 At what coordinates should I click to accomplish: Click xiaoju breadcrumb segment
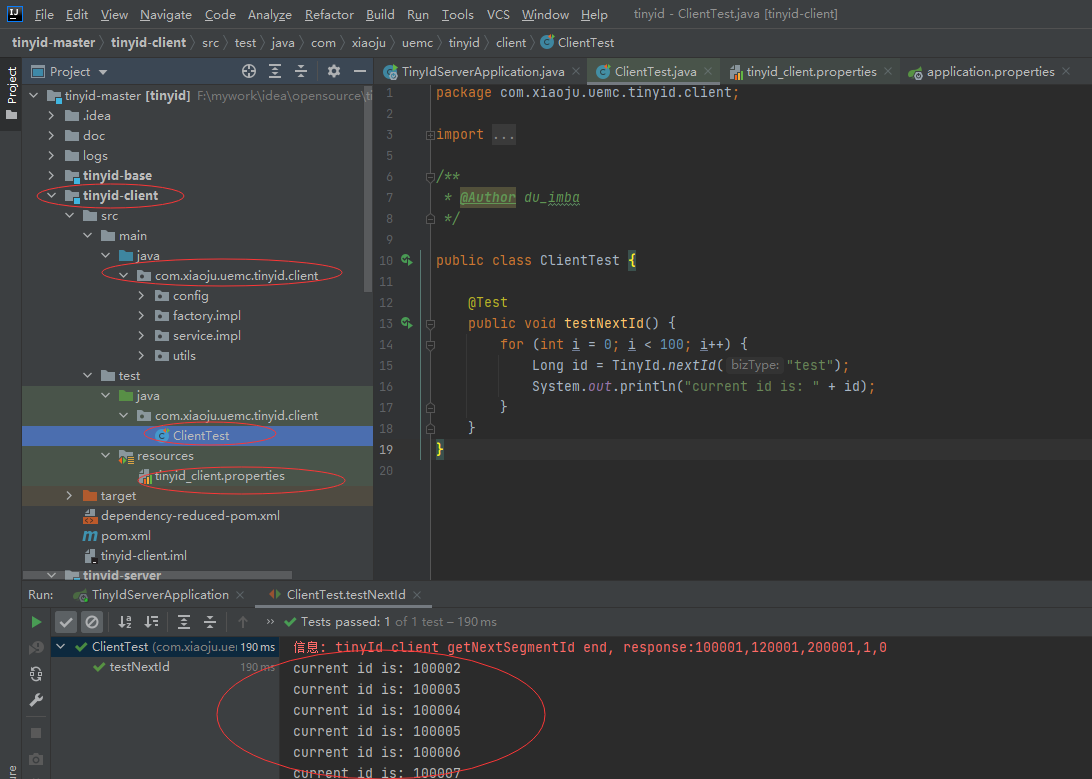point(368,42)
